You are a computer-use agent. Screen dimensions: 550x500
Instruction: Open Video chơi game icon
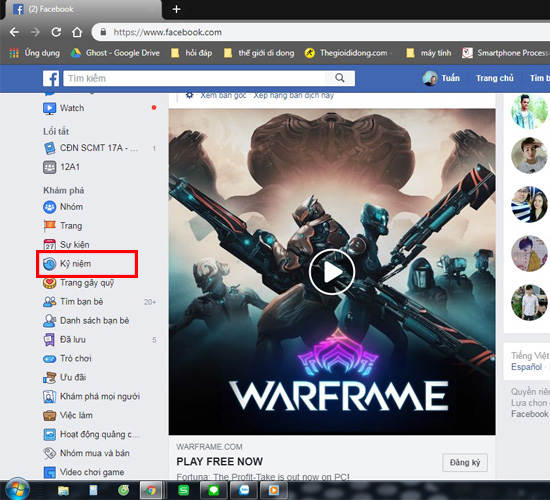pyautogui.click(x=49, y=472)
